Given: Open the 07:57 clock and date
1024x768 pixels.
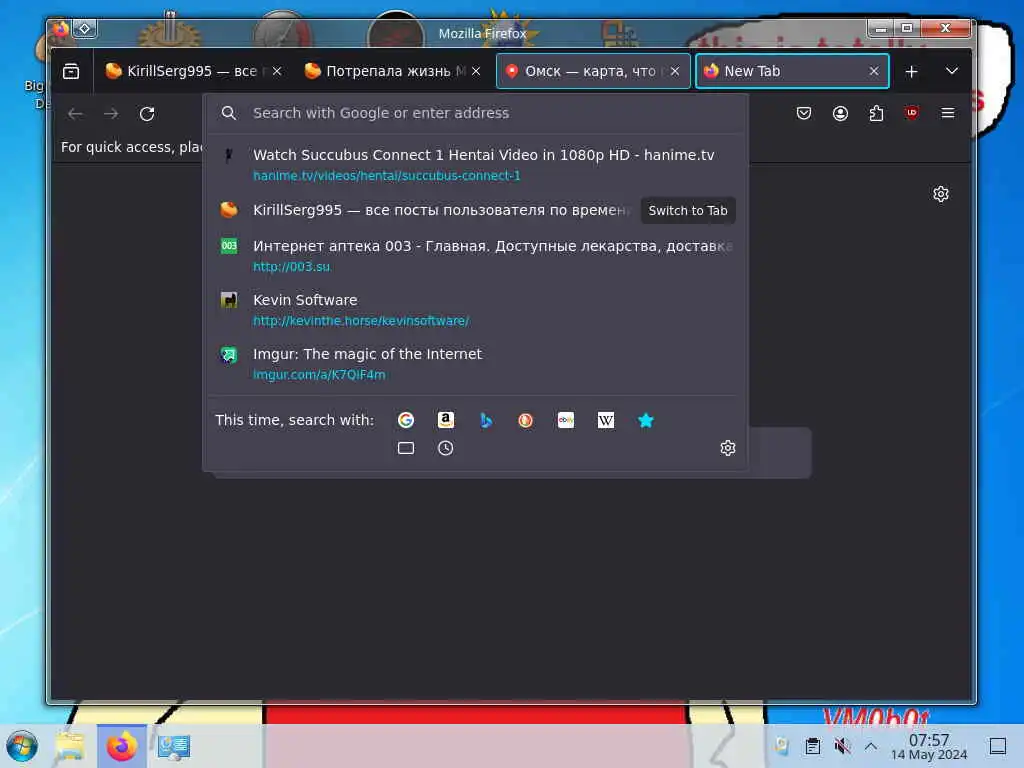Looking at the screenshot, I should pos(929,746).
